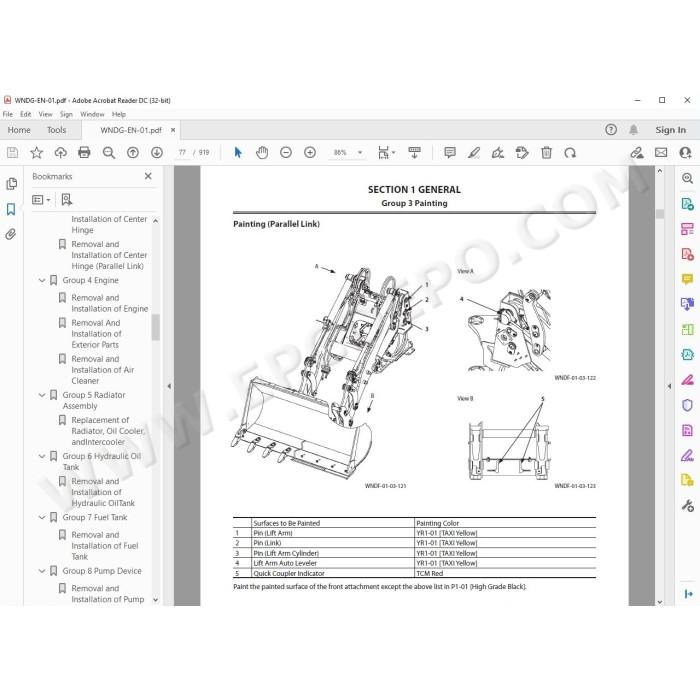Click the Sign In button

point(671,130)
